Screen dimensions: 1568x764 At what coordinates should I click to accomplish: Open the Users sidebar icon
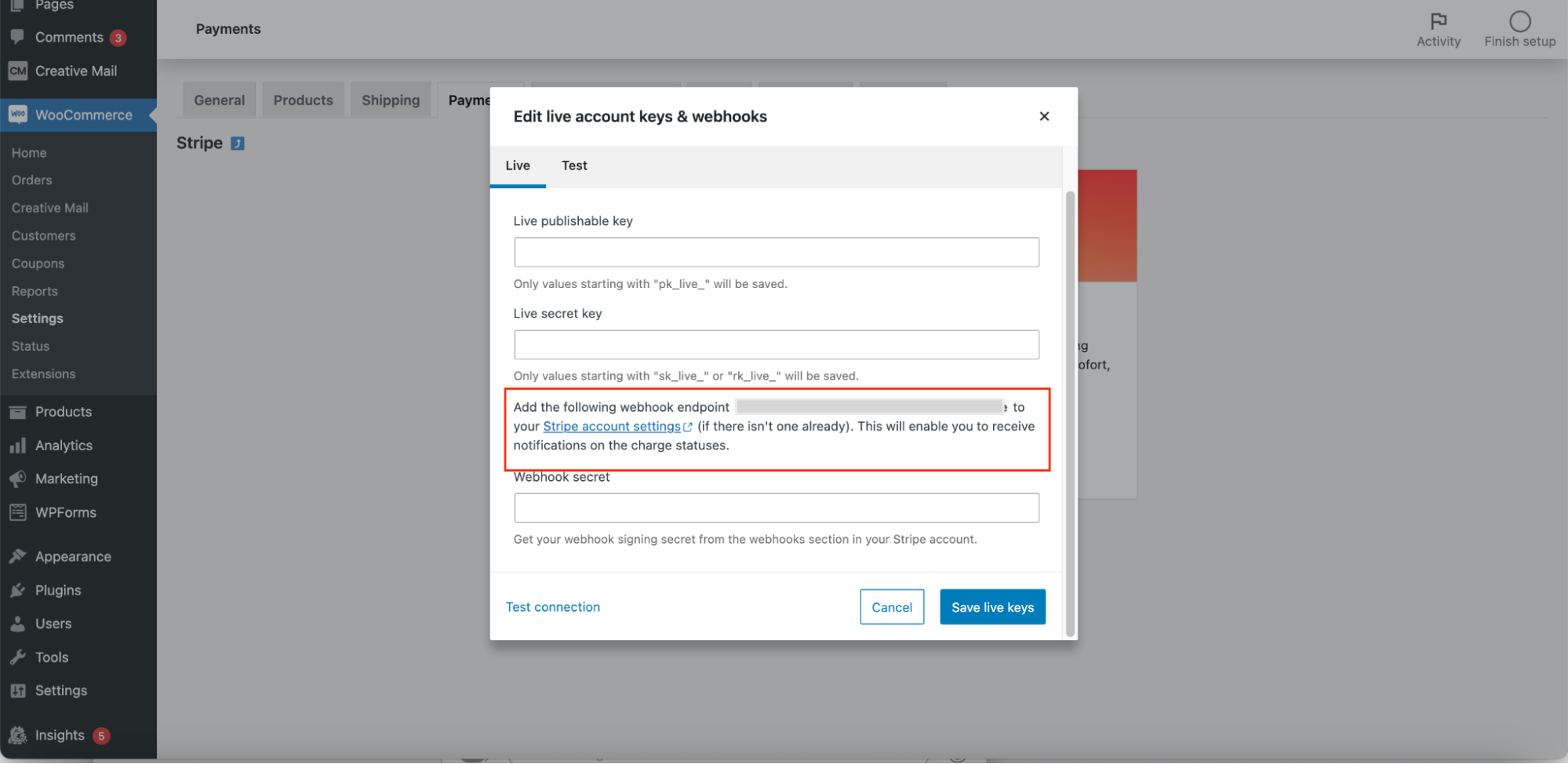pyautogui.click(x=19, y=623)
